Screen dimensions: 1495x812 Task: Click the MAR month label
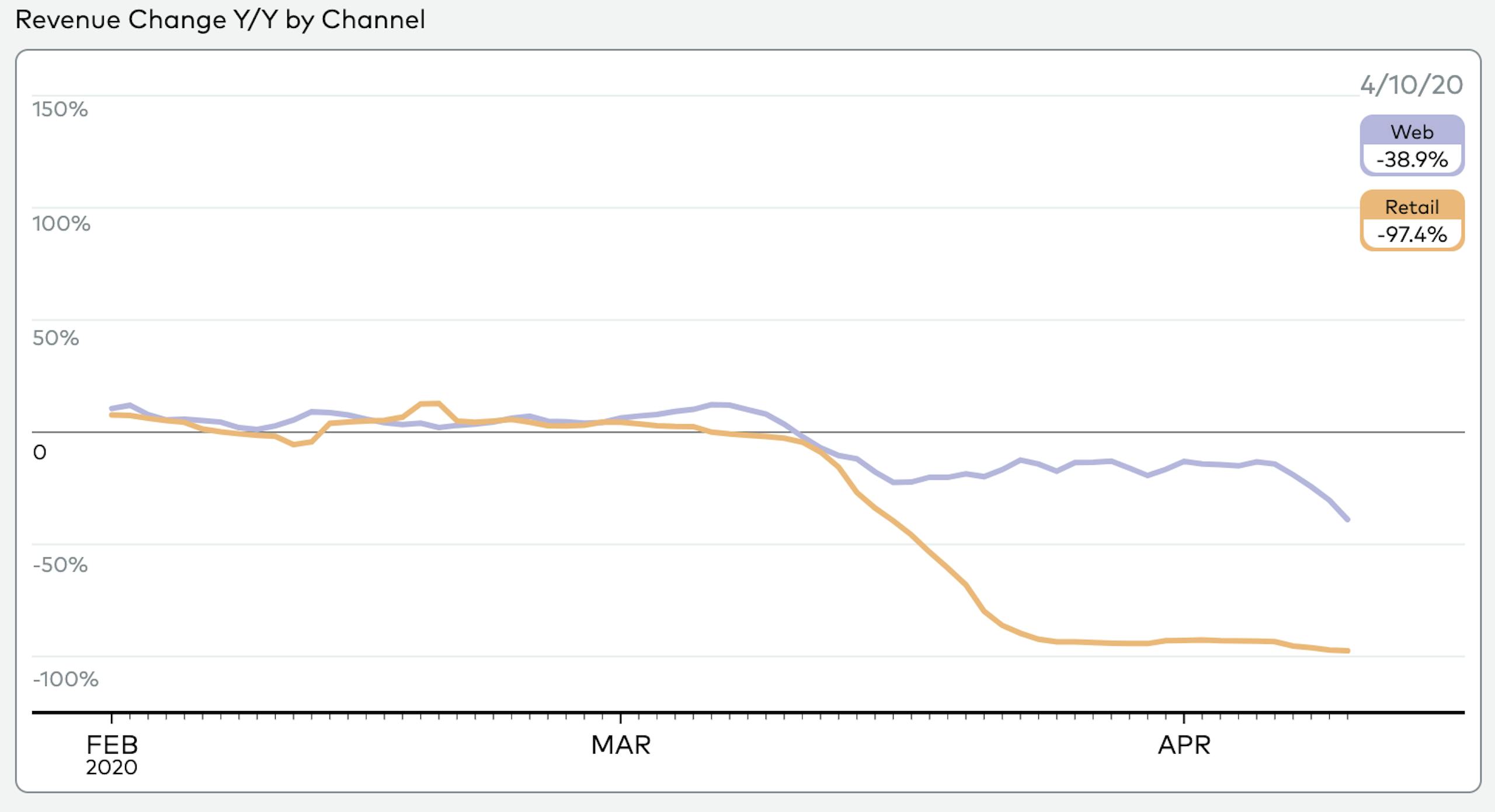pos(621,745)
